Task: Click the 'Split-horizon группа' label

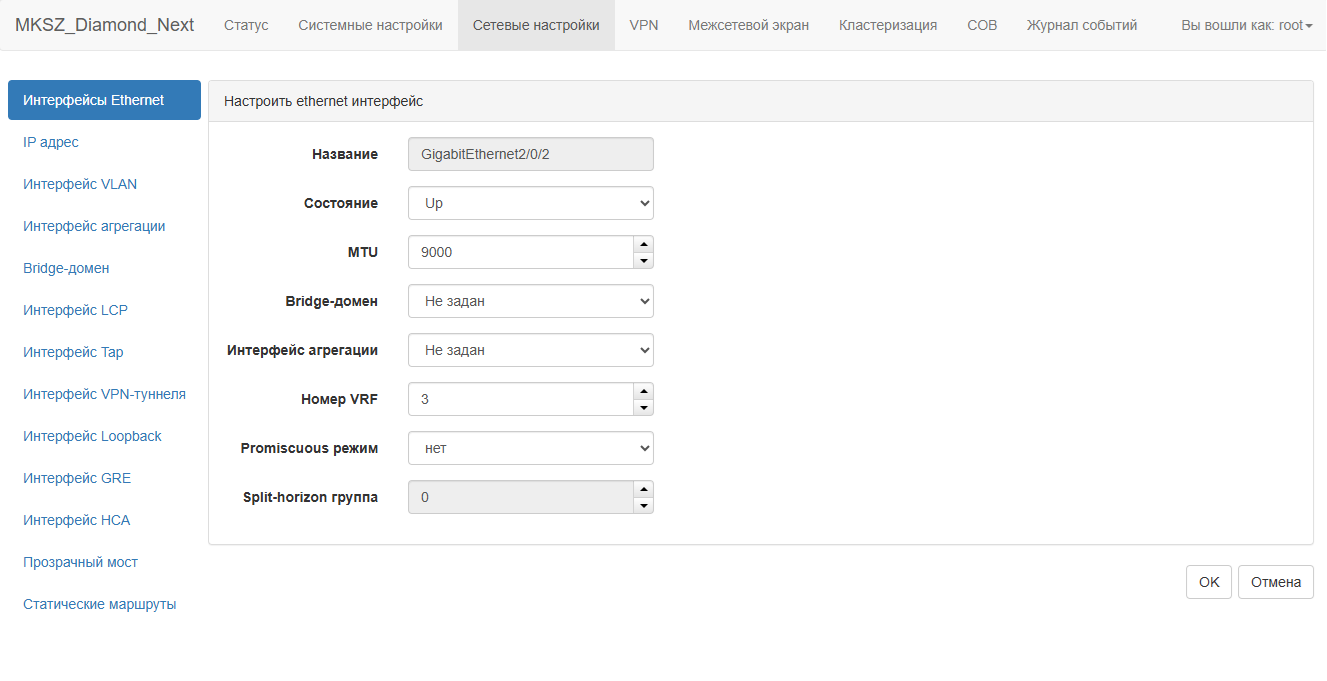Action: point(311,497)
